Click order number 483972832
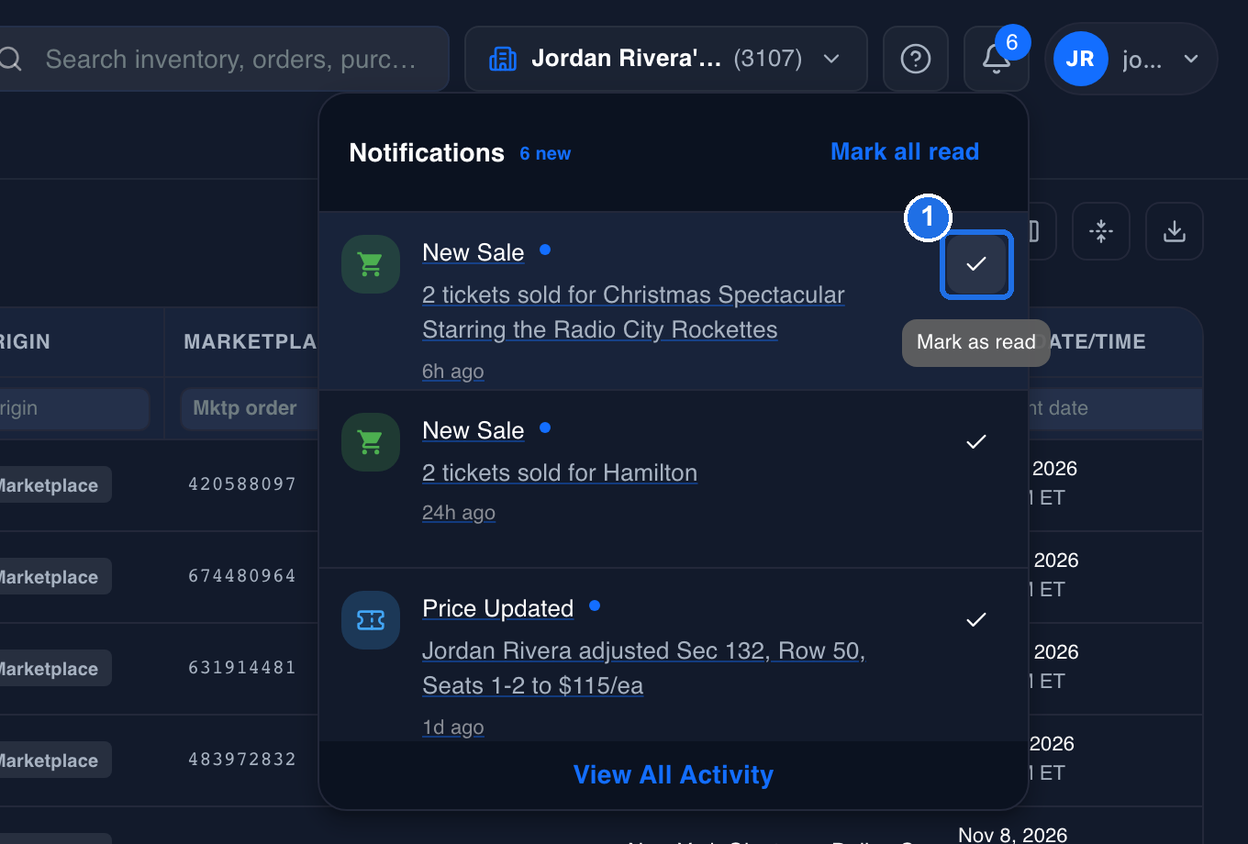 coord(243,760)
